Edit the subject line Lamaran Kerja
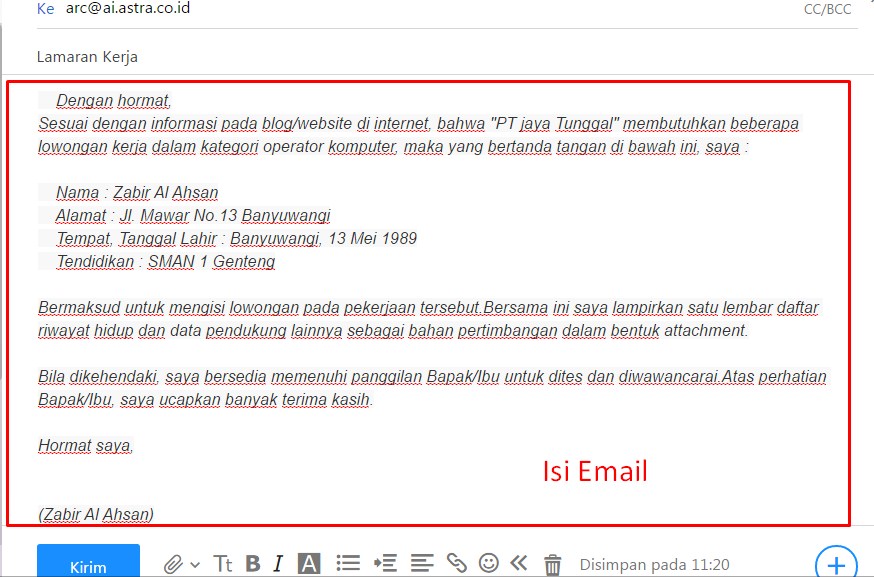 pyautogui.click(x=87, y=57)
